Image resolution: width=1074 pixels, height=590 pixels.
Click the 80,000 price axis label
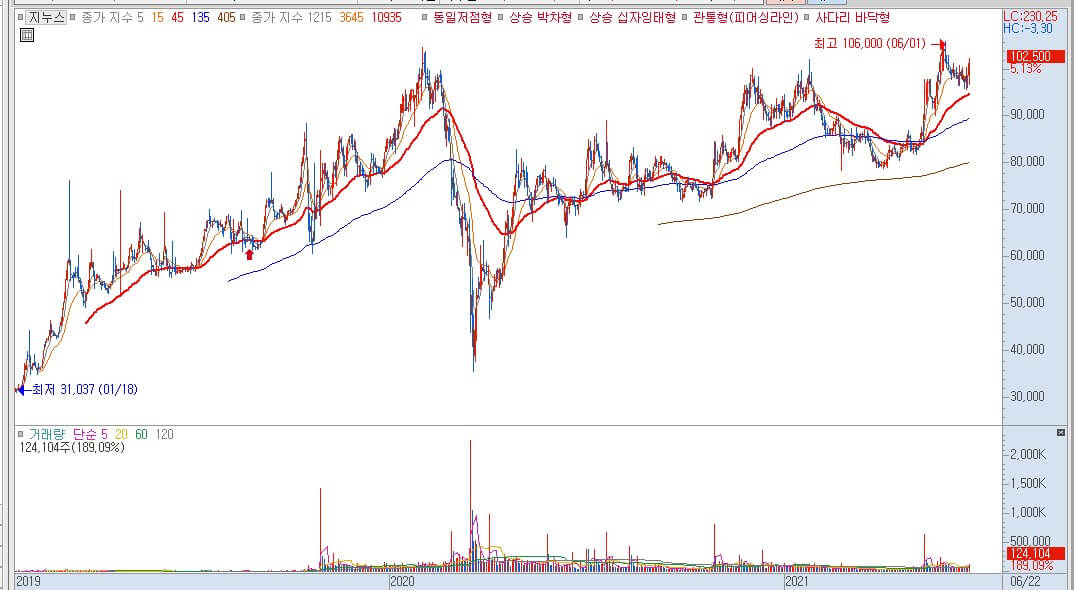pos(1027,162)
